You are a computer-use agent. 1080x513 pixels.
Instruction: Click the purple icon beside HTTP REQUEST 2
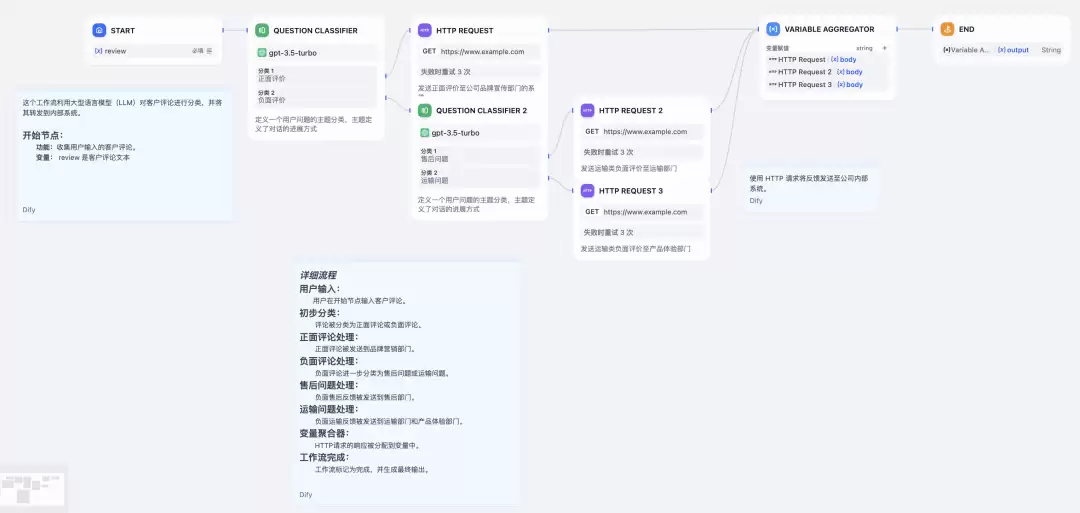pos(588,110)
